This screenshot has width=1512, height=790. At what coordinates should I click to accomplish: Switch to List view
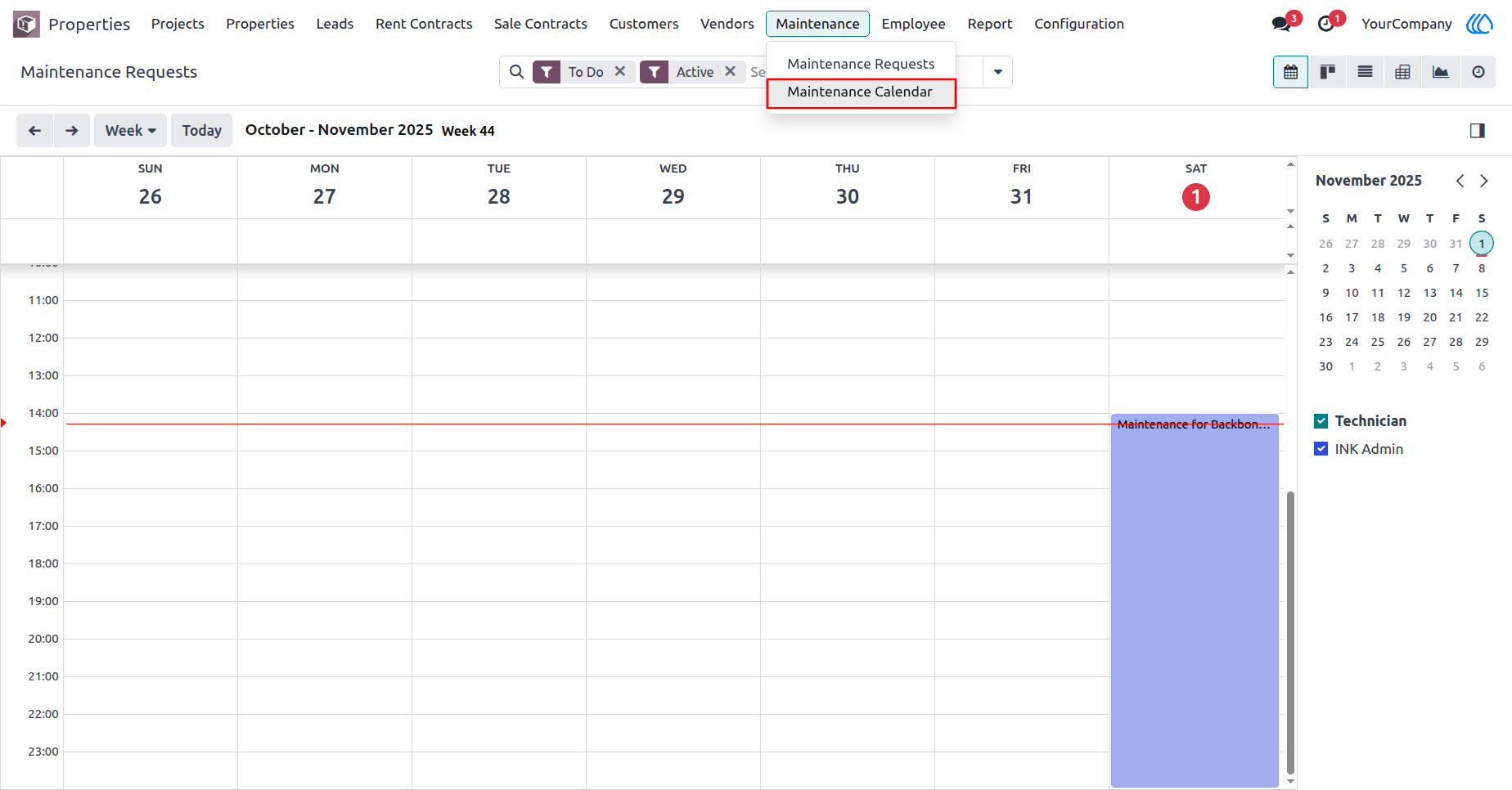[x=1365, y=72]
